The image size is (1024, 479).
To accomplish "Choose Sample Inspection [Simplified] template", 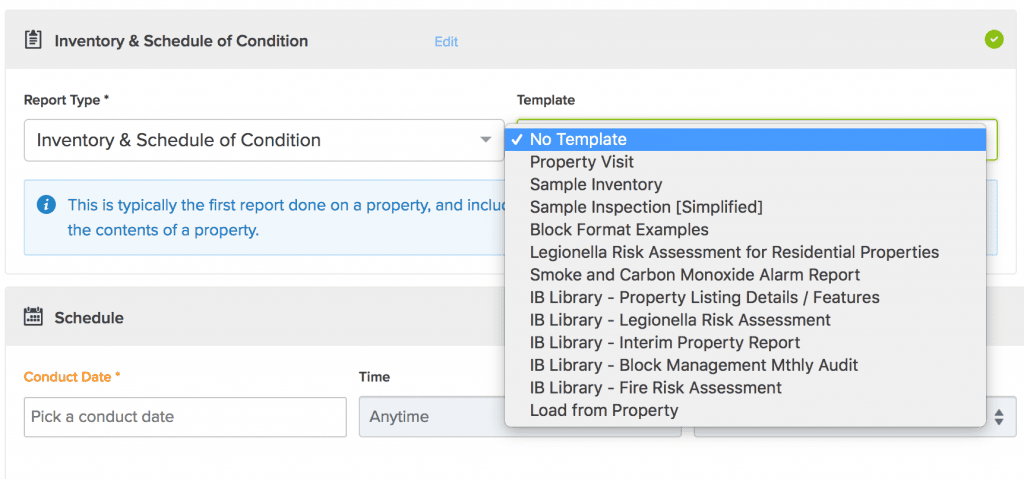I will coord(646,207).
